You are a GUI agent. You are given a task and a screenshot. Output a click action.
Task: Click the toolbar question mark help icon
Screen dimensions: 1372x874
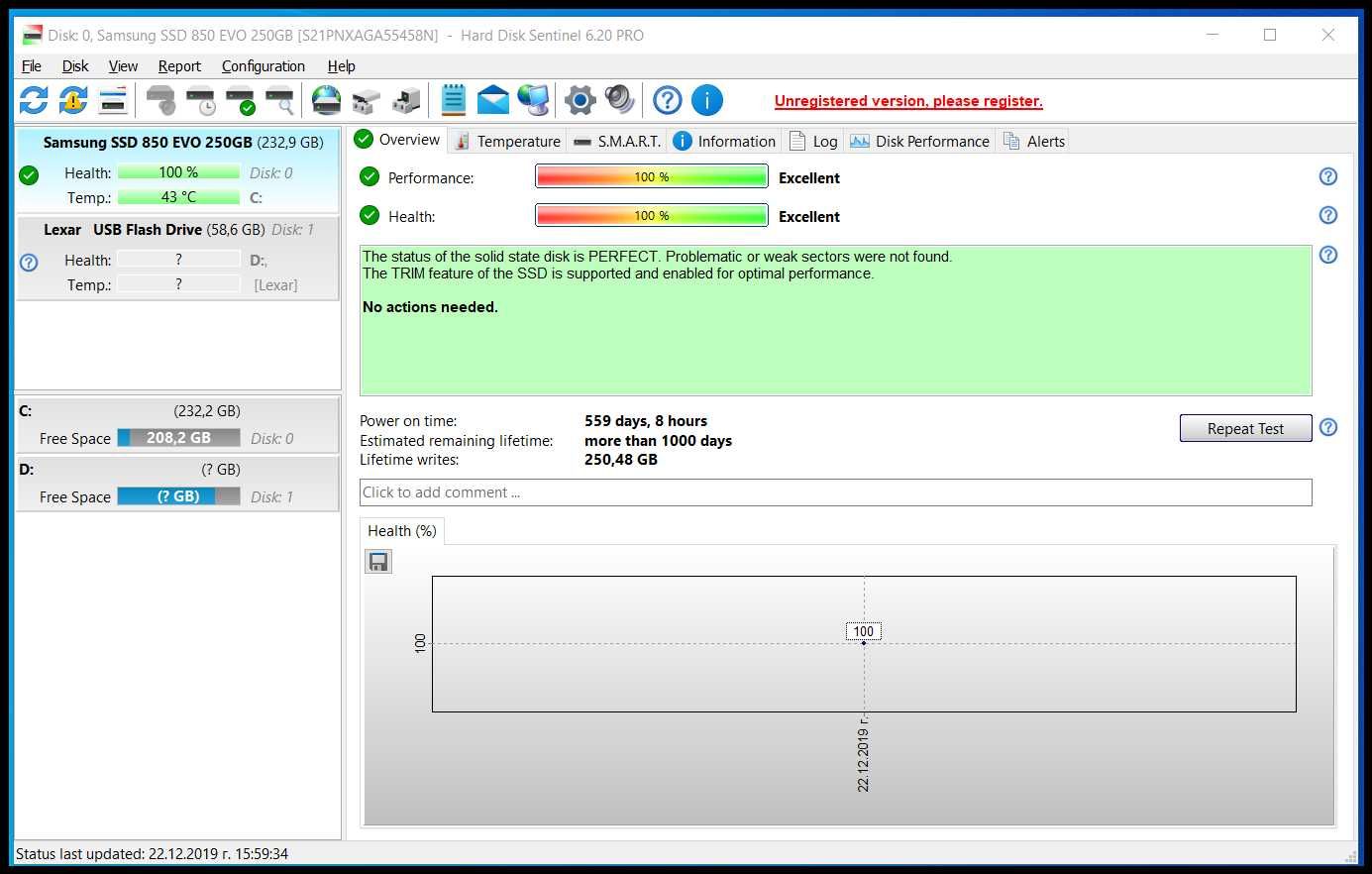coord(668,100)
